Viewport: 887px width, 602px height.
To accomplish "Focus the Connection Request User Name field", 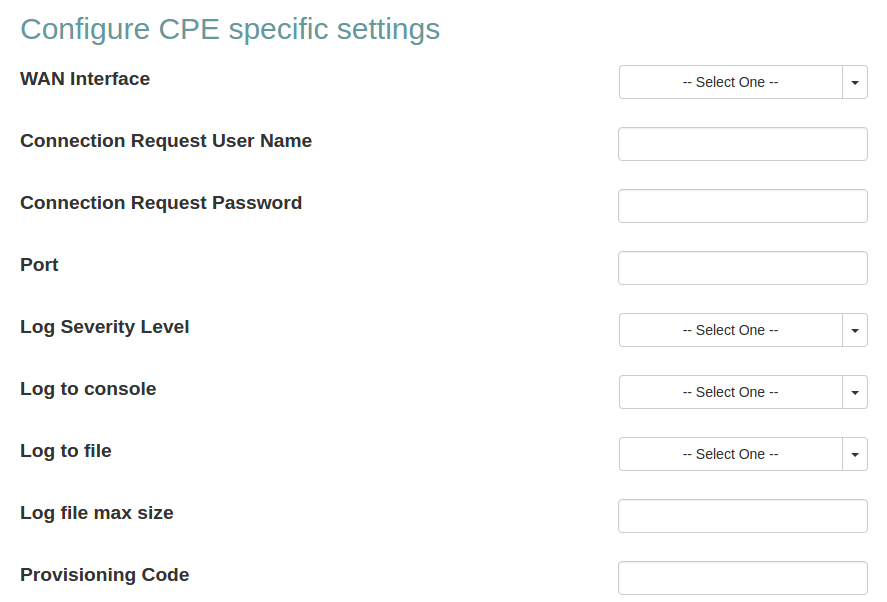I will 742,144.
